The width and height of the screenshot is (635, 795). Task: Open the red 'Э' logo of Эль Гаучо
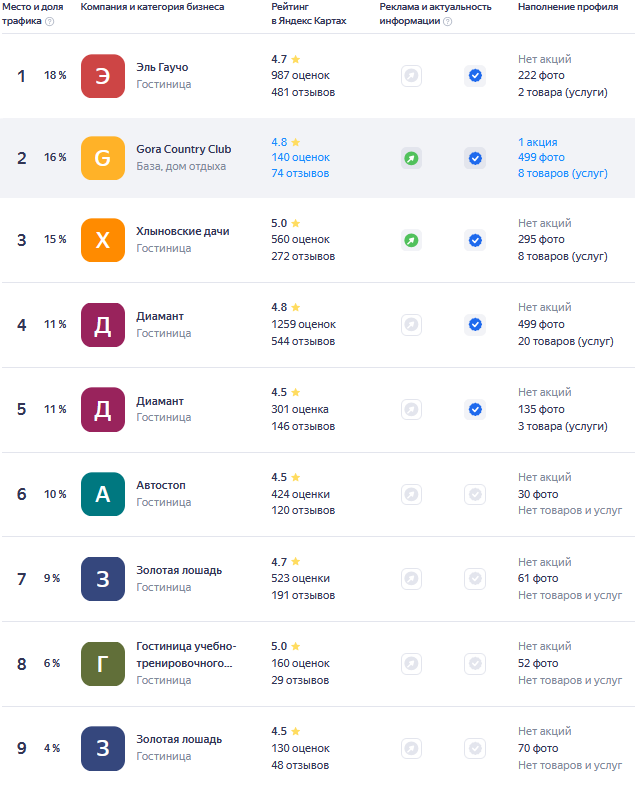pyautogui.click(x=103, y=76)
